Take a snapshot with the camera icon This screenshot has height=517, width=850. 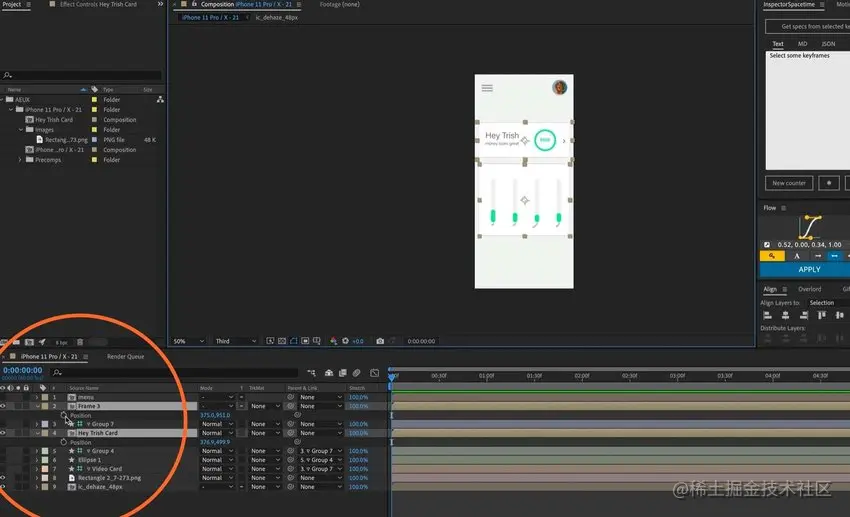click(x=380, y=341)
